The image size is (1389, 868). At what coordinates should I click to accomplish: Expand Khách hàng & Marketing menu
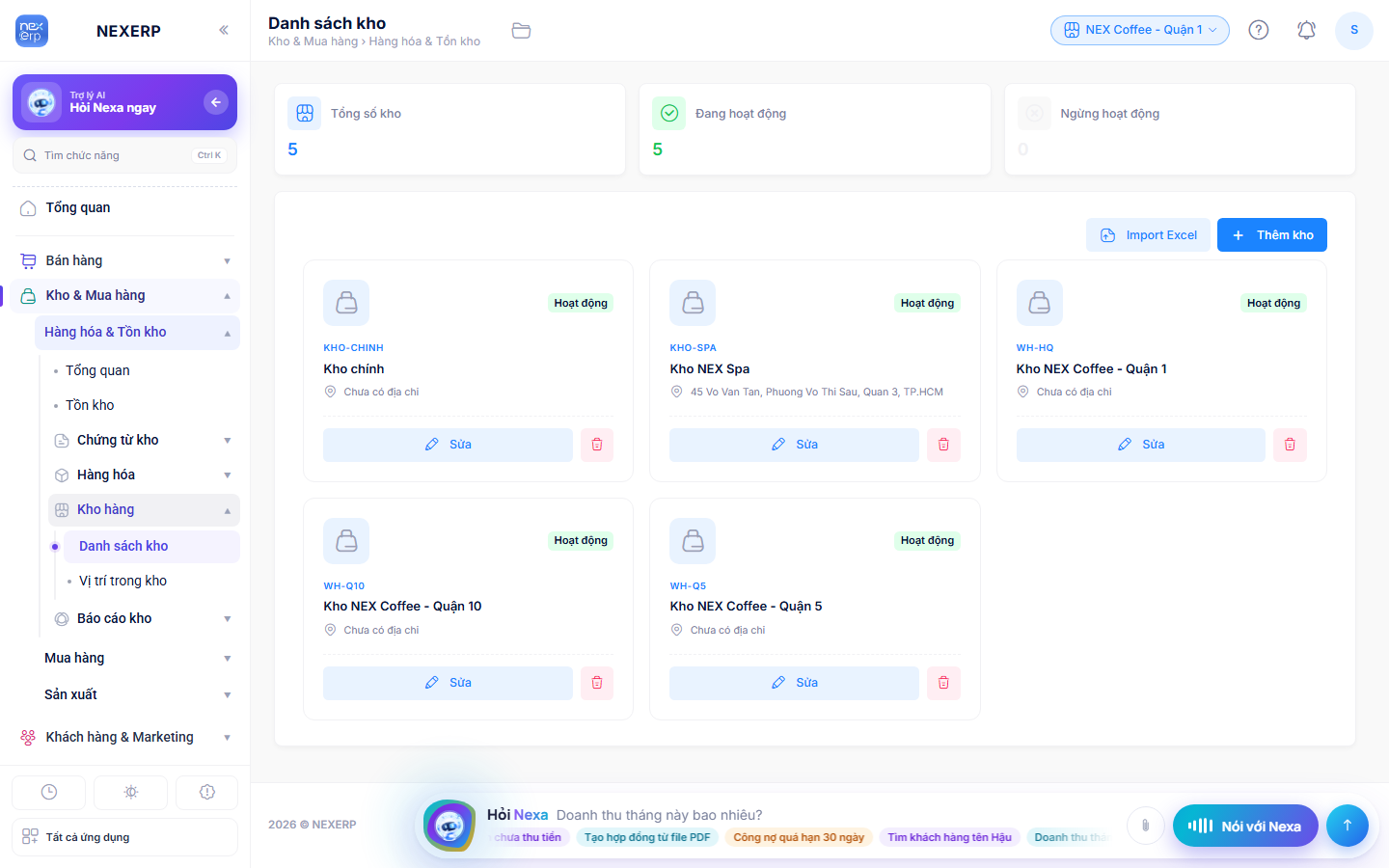tap(125, 737)
